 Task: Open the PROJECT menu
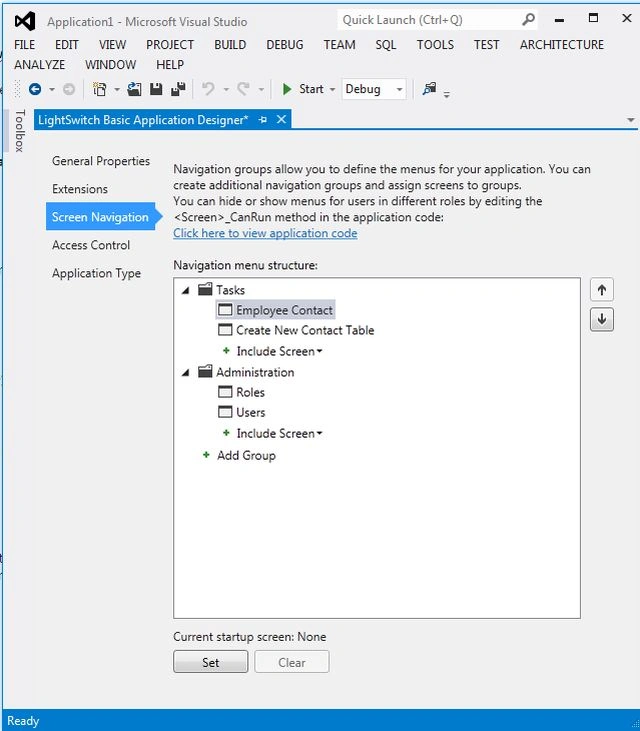click(x=170, y=45)
